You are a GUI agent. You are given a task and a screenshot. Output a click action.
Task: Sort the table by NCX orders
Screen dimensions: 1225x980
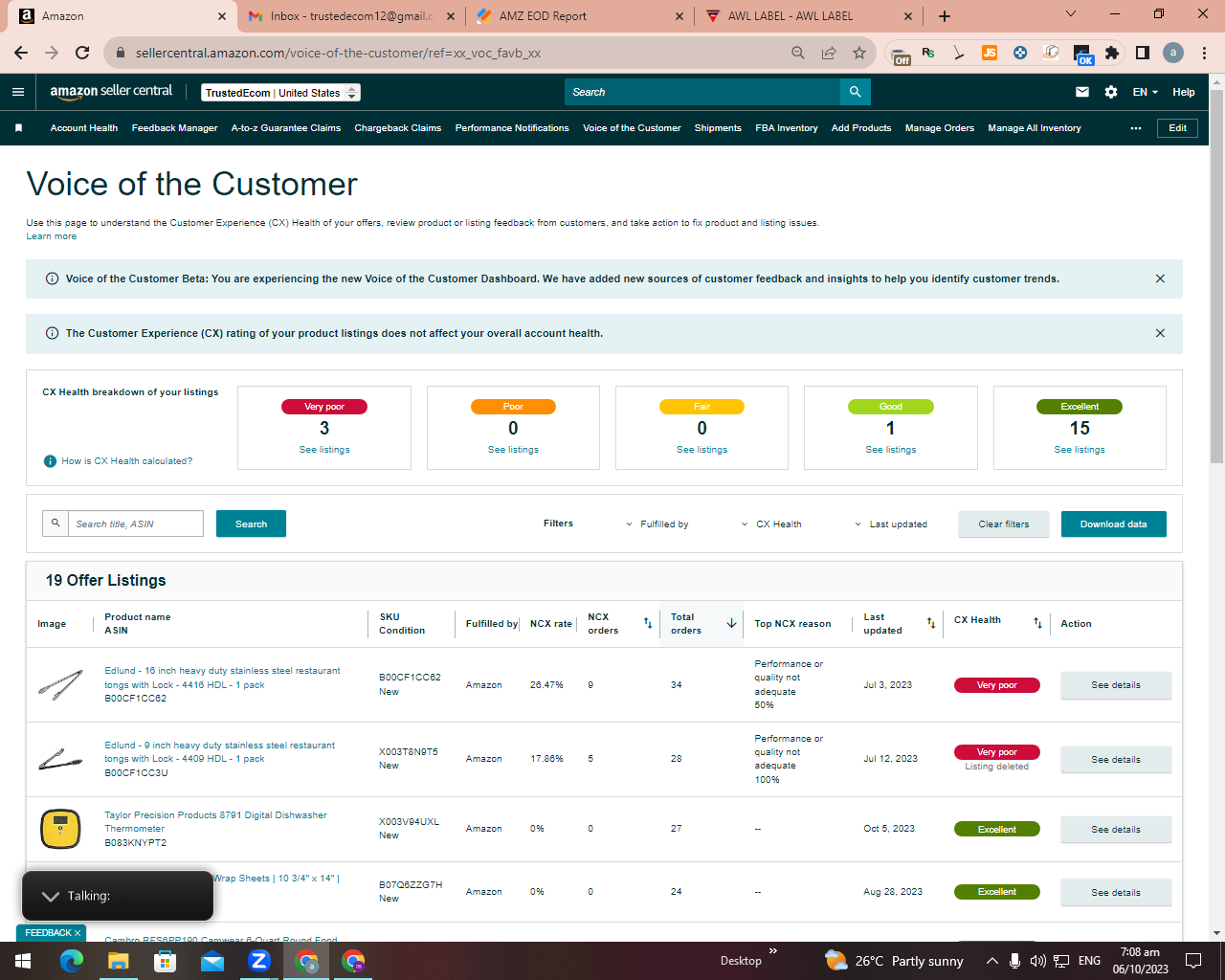[648, 623]
